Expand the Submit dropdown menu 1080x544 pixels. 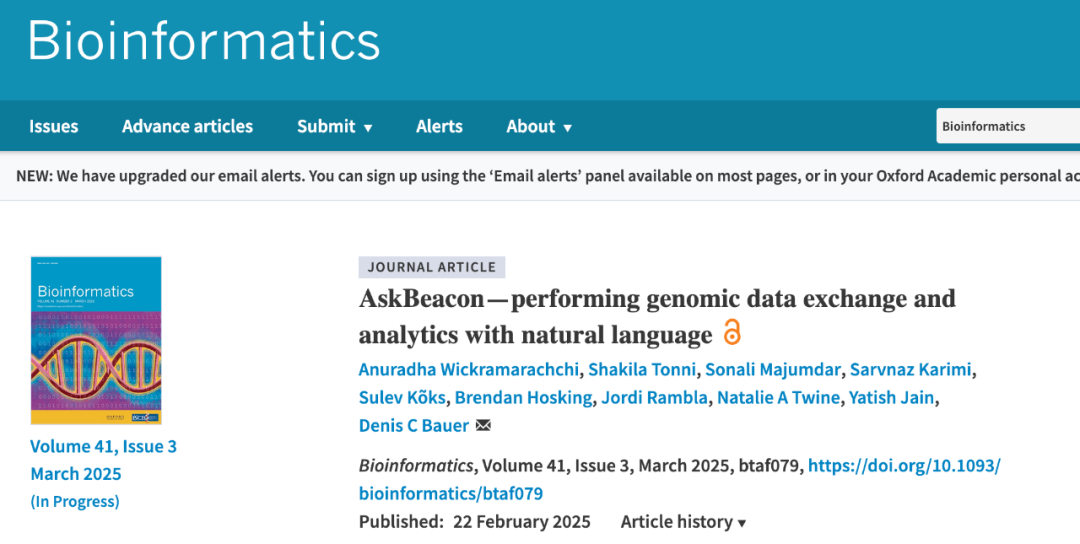click(335, 126)
